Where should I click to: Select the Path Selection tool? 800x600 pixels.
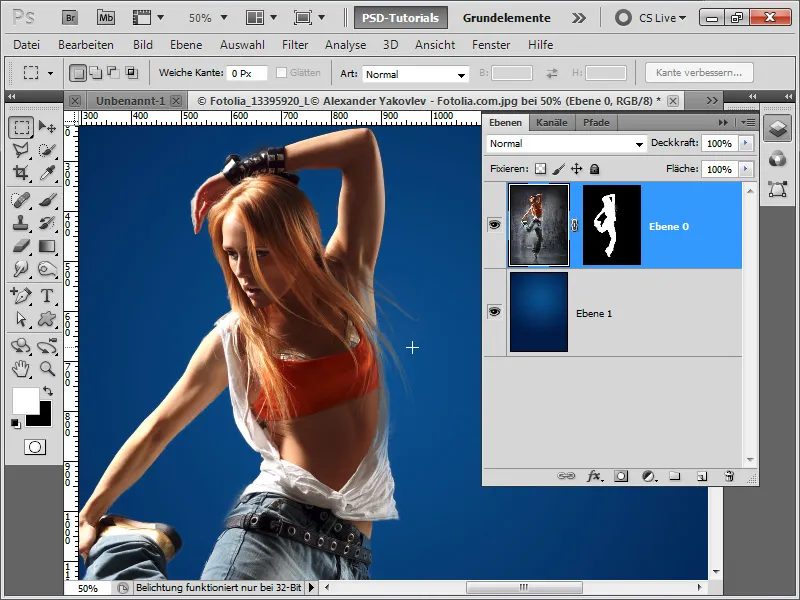(21, 319)
